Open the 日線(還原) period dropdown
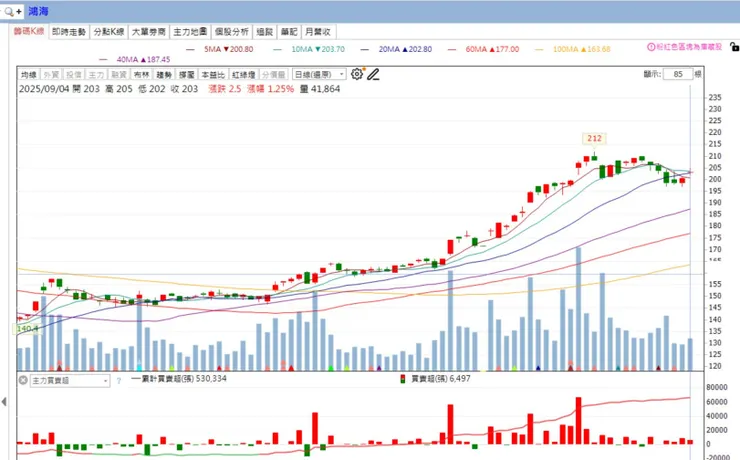Screen dimensions: 740x460 [319, 75]
